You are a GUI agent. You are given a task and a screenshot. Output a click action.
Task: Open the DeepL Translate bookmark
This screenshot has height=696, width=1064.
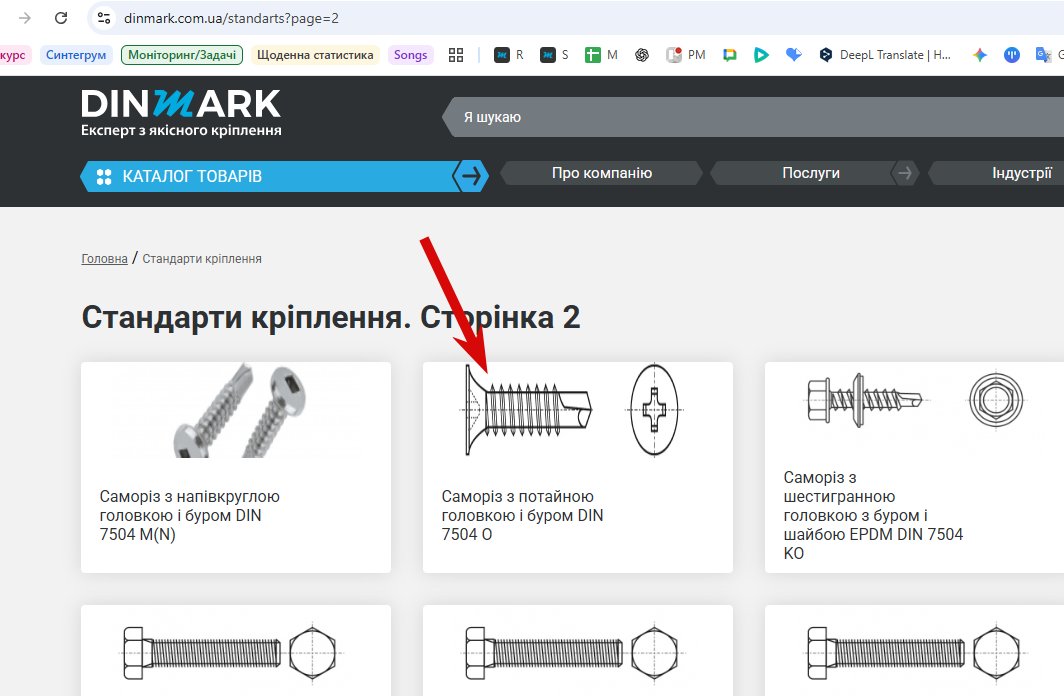(x=885, y=55)
